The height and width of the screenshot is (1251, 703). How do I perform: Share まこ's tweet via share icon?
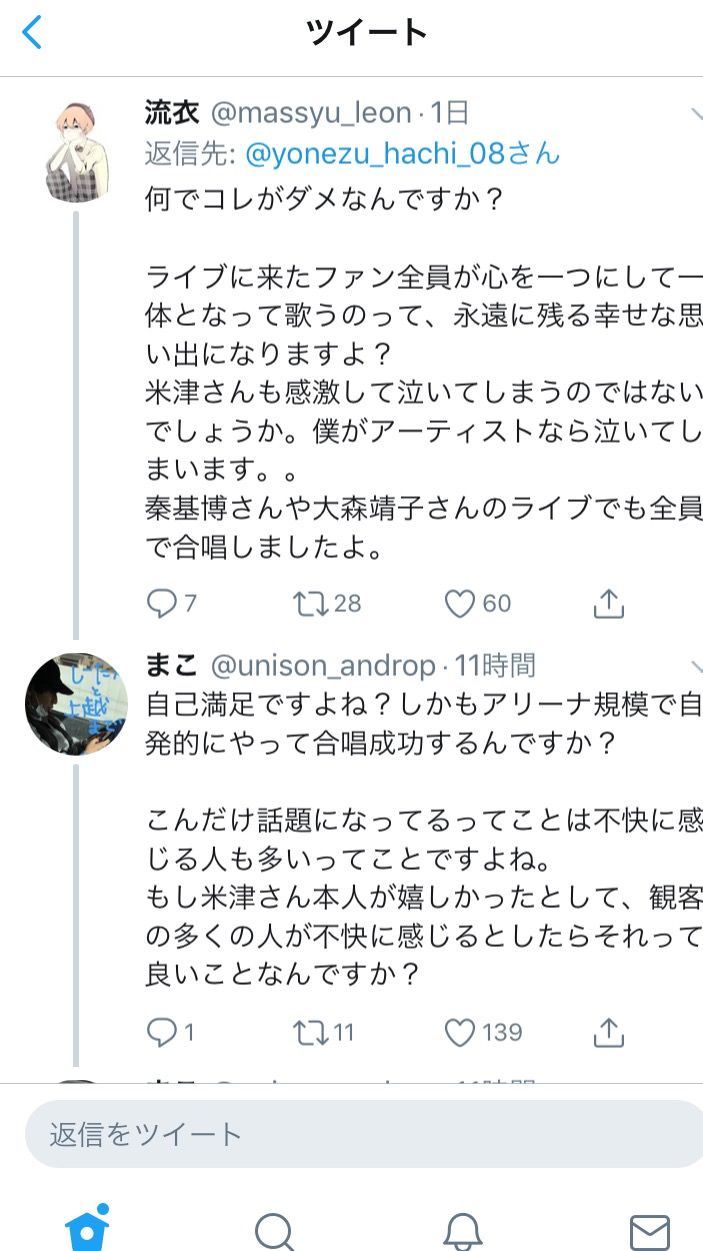tap(609, 1031)
